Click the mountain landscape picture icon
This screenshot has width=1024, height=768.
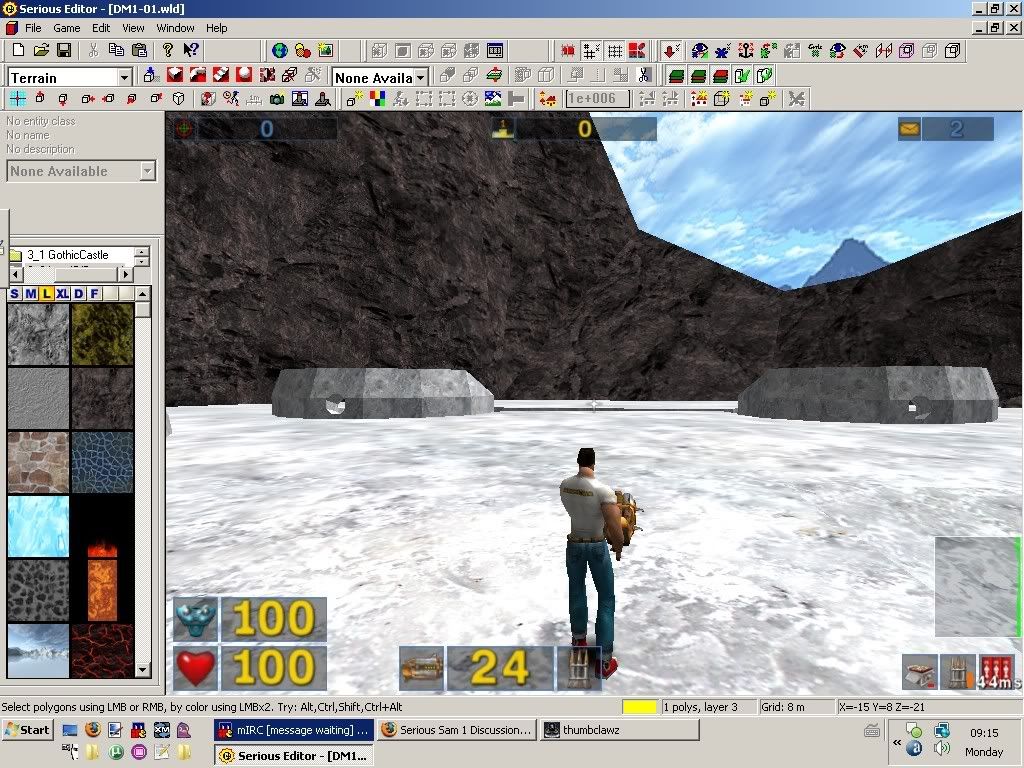[493, 99]
